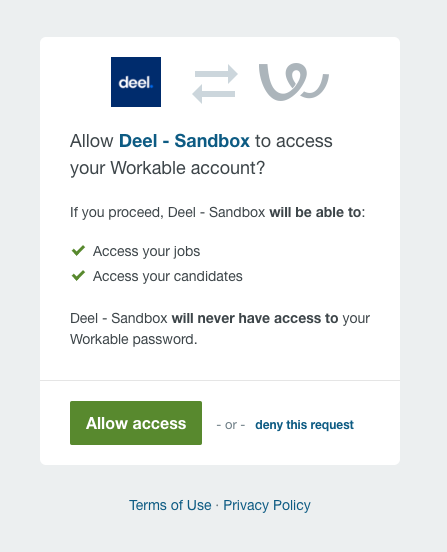
Task: Click the 'will be able to' bold text
Action: click(315, 212)
